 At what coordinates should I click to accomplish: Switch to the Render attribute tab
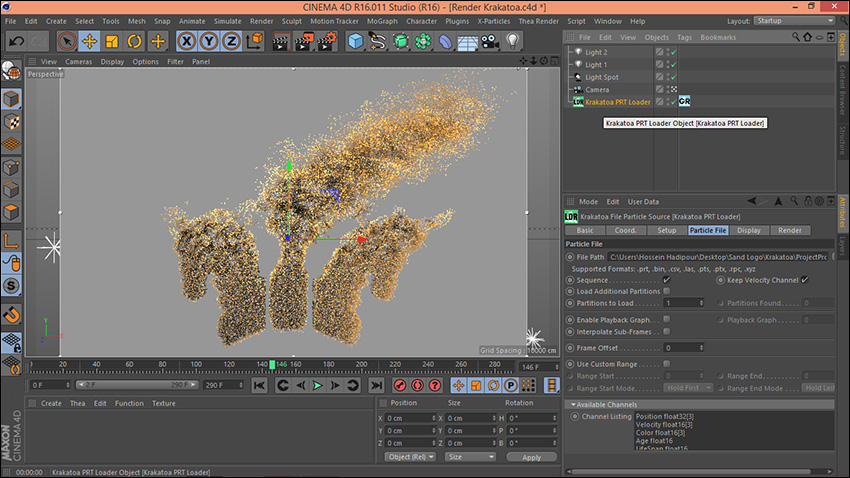pyautogui.click(x=790, y=230)
